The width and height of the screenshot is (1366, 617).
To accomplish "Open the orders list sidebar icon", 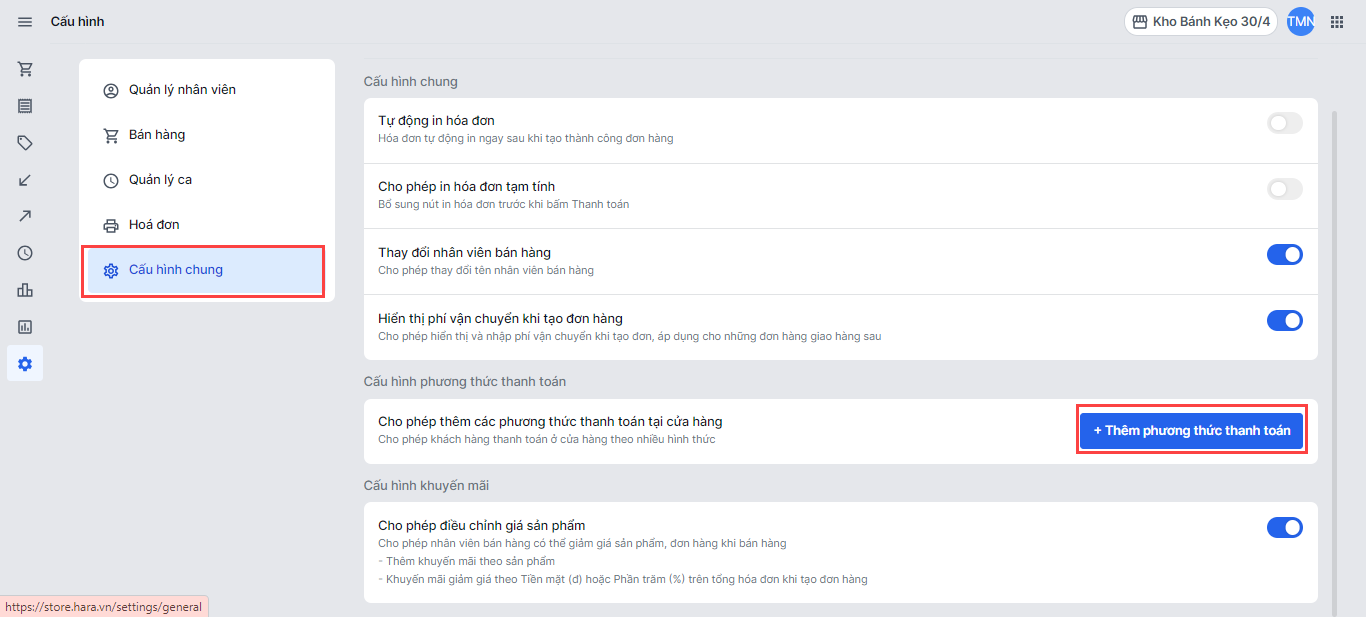I will (x=25, y=106).
